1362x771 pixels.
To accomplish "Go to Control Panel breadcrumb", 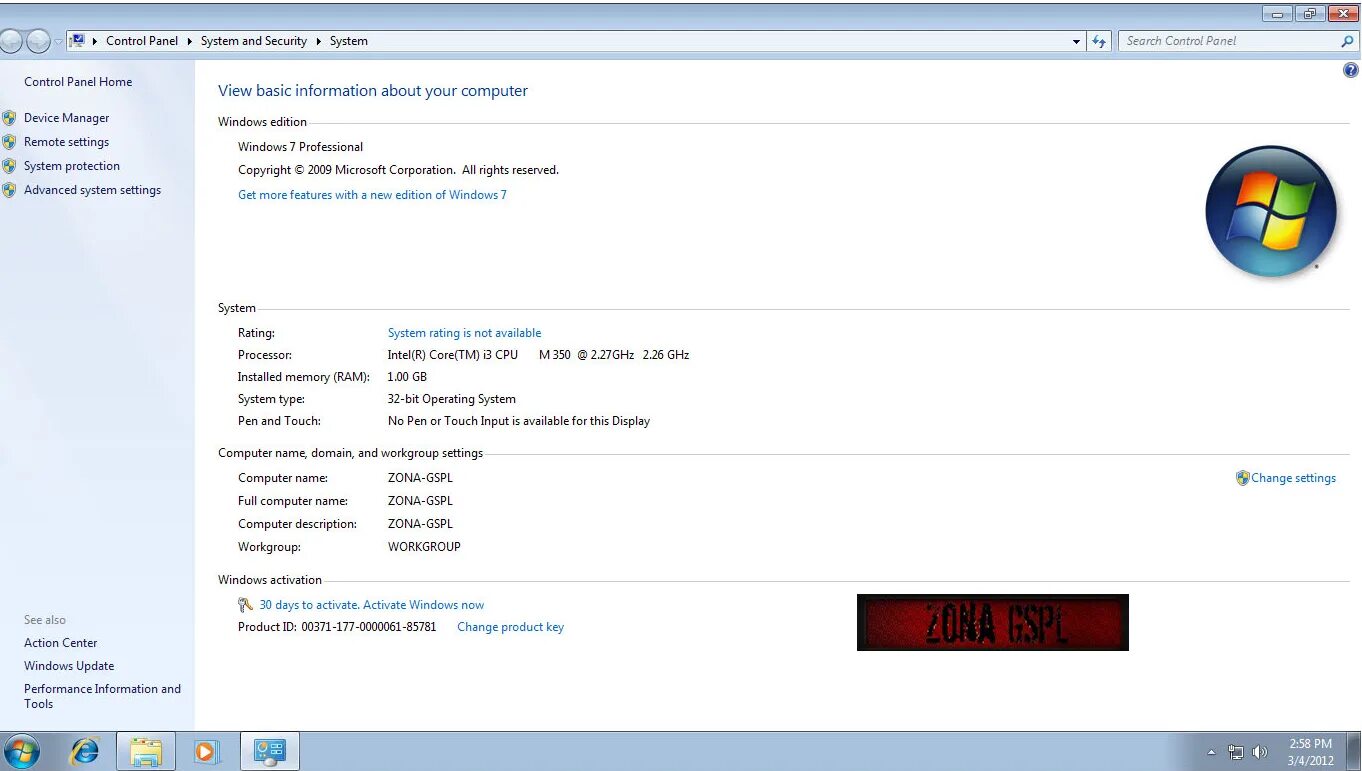I will tap(142, 41).
